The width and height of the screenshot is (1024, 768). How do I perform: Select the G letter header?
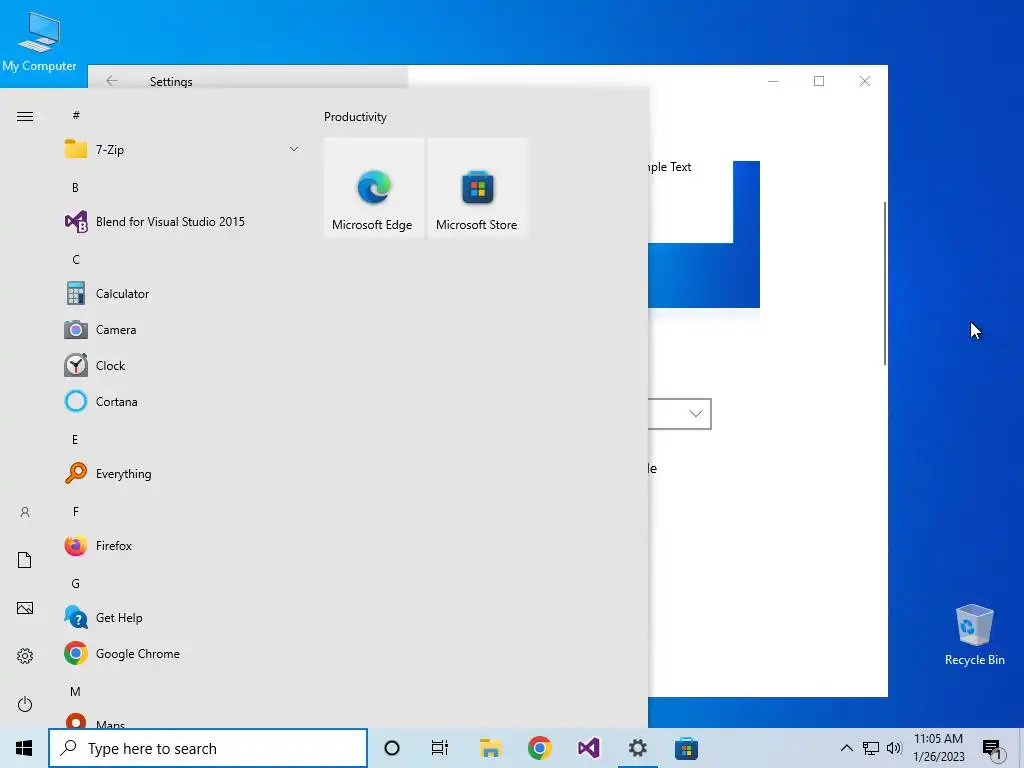76,584
